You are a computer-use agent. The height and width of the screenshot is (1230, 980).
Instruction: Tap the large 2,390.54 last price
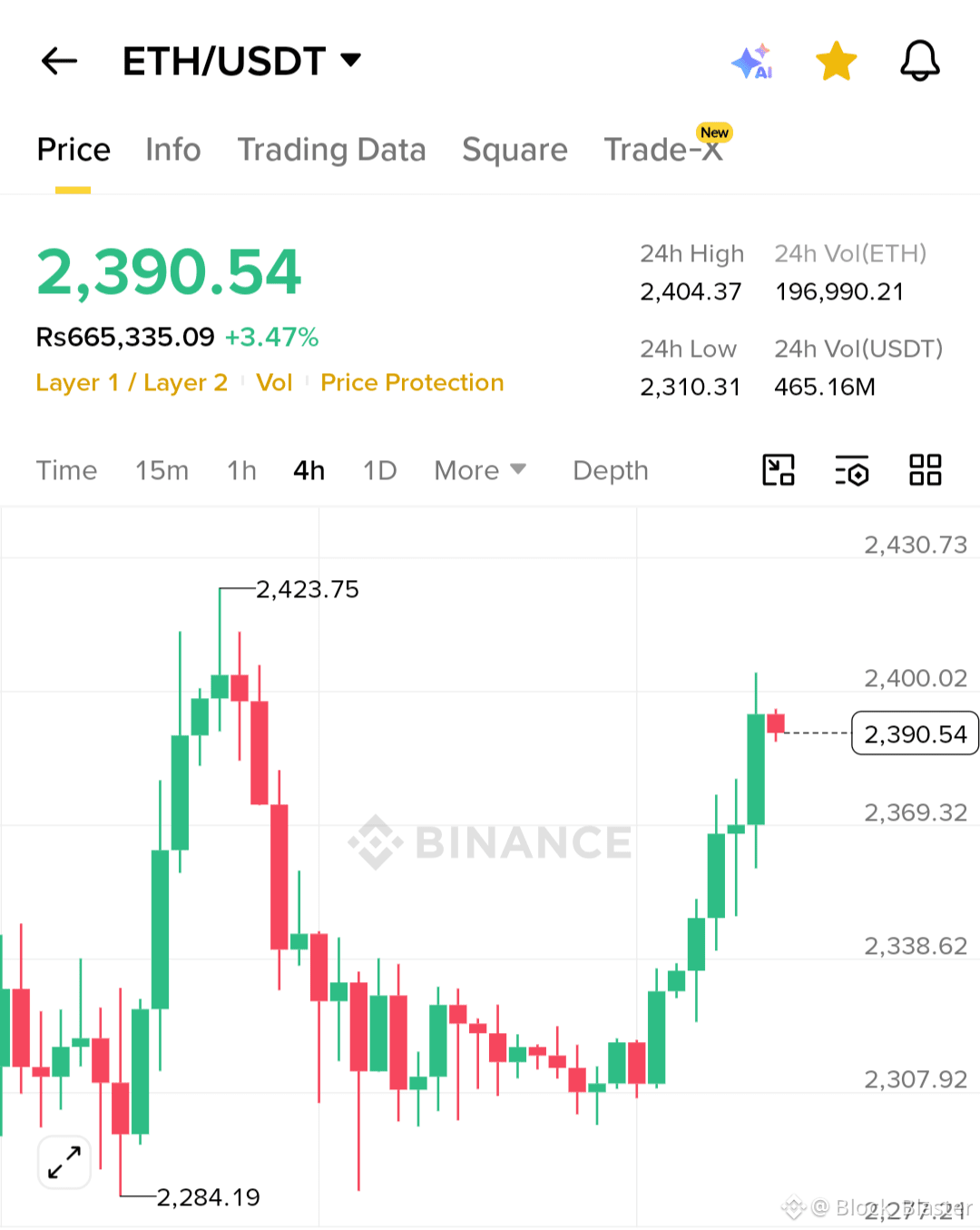click(169, 271)
